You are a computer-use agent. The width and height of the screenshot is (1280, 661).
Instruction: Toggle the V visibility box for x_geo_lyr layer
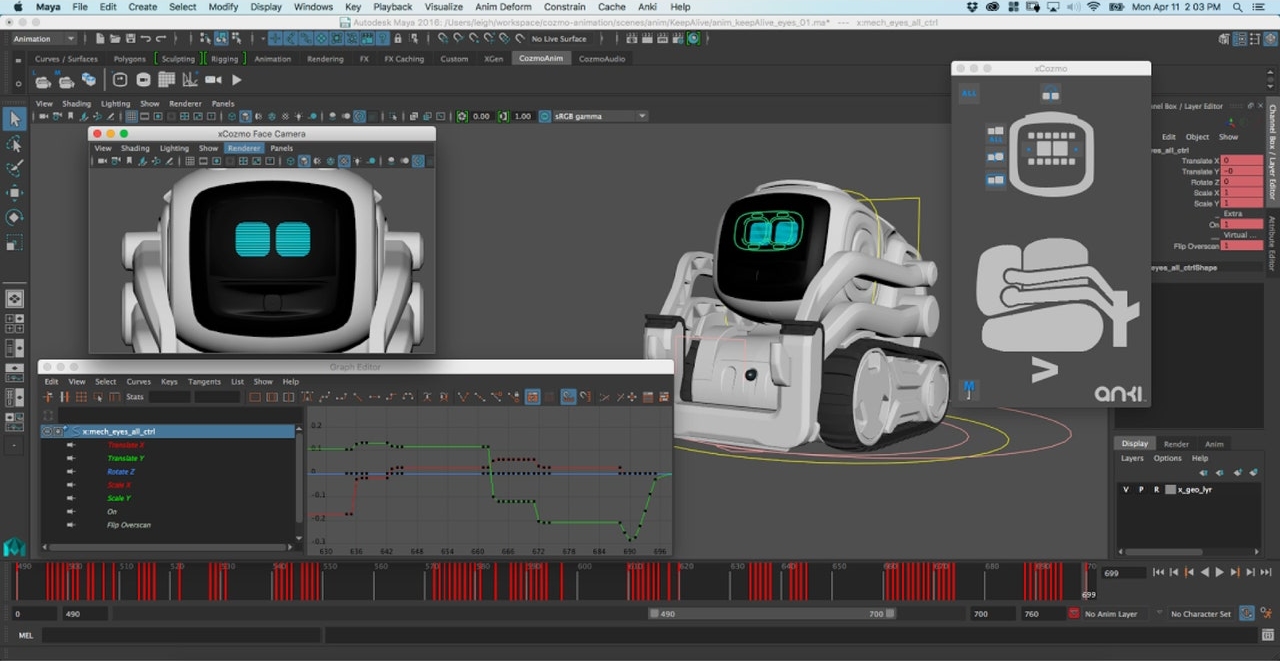pos(1125,489)
